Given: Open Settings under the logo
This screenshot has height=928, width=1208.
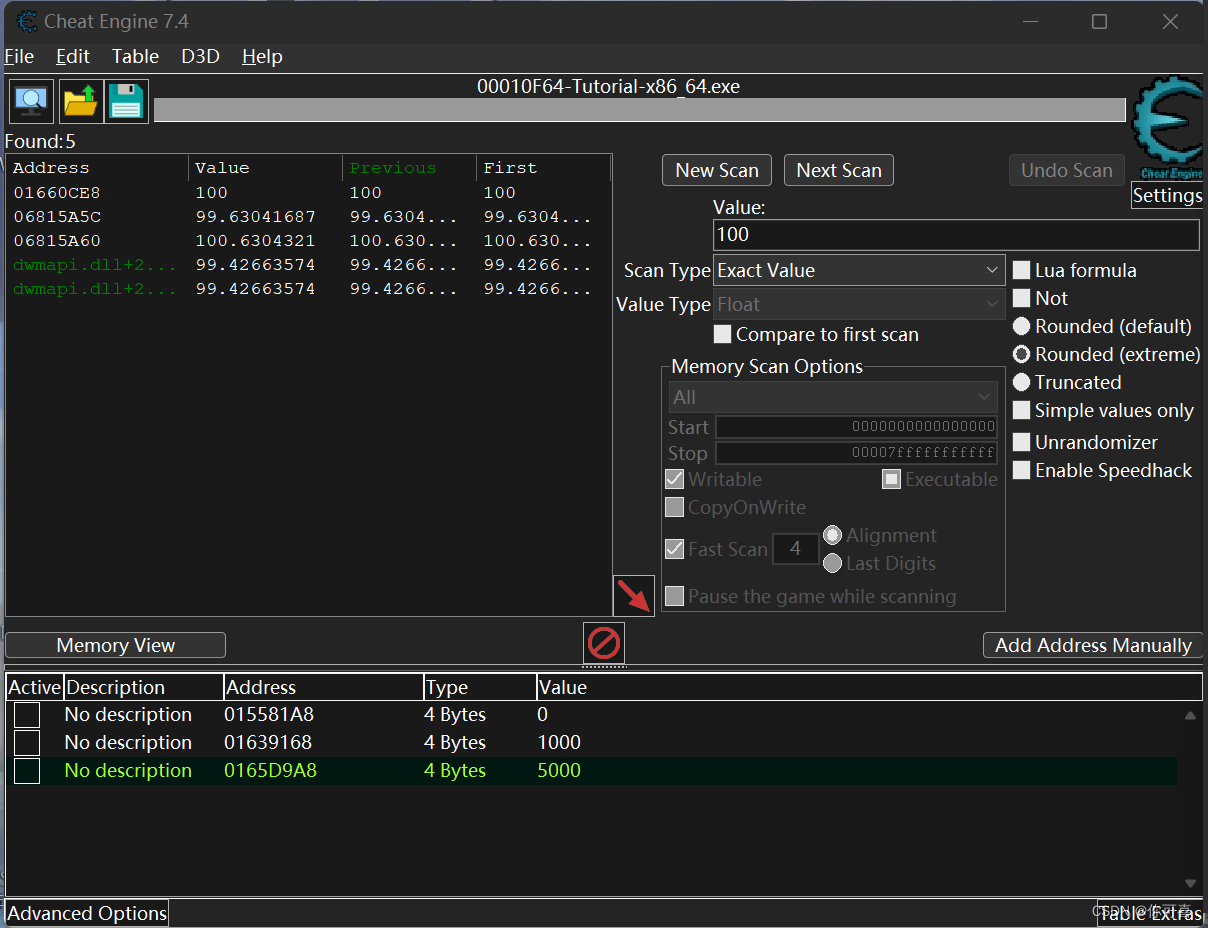Looking at the screenshot, I should point(1167,196).
